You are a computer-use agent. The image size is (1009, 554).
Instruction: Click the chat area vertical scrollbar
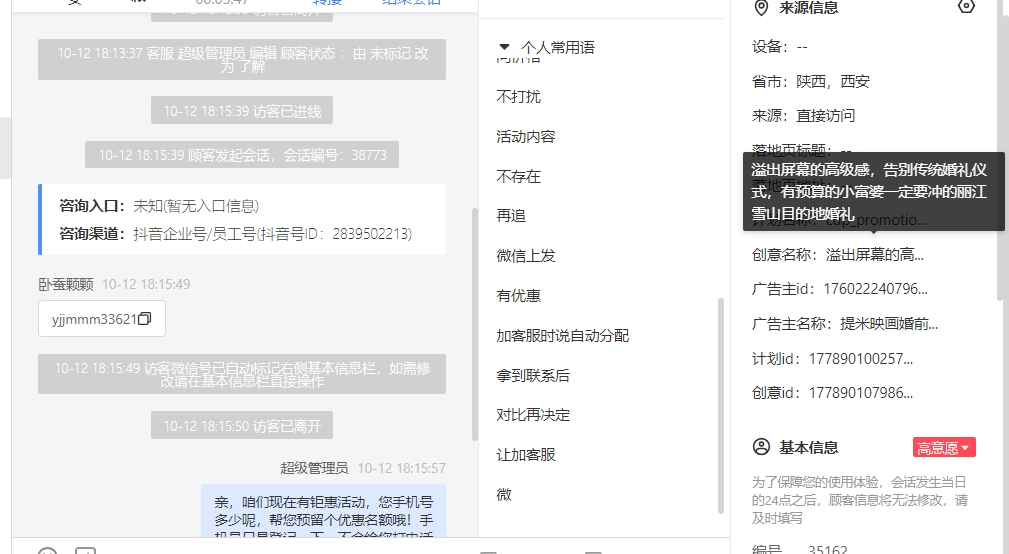coord(475,324)
